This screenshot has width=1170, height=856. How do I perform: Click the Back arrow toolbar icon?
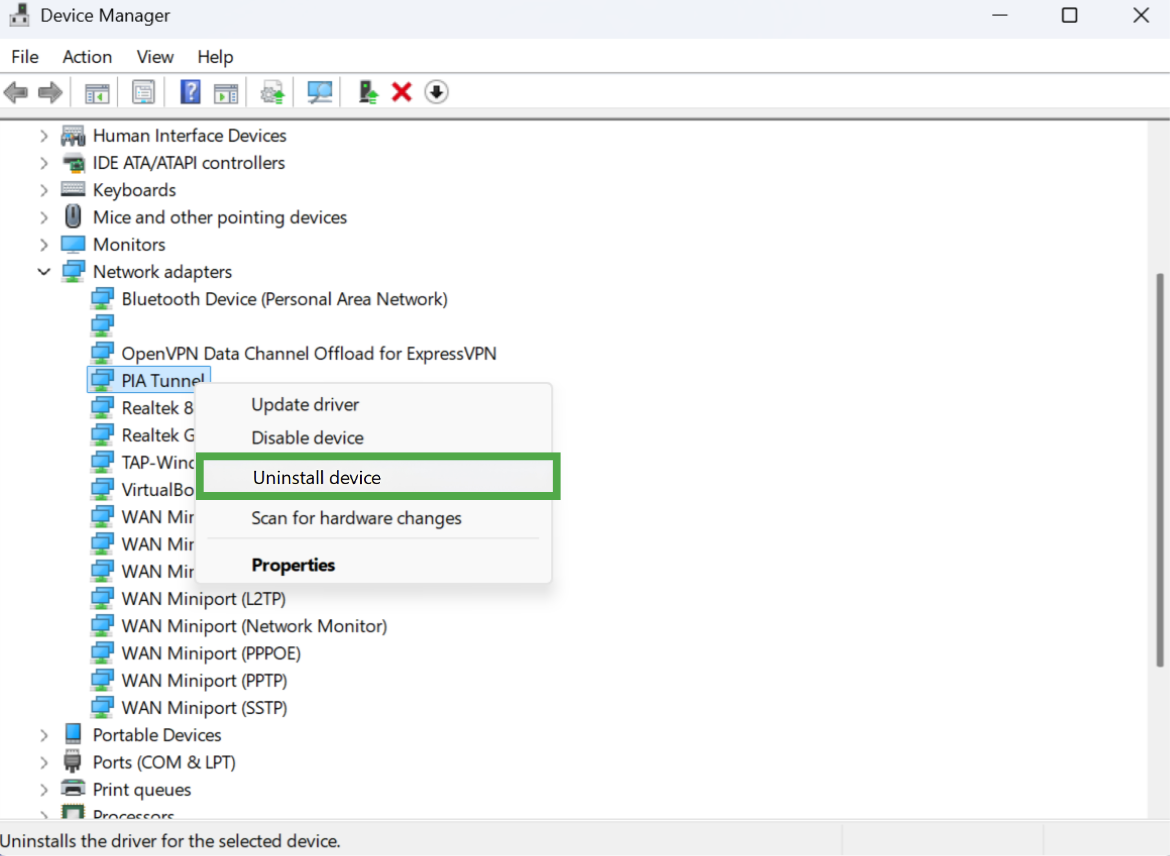16,93
